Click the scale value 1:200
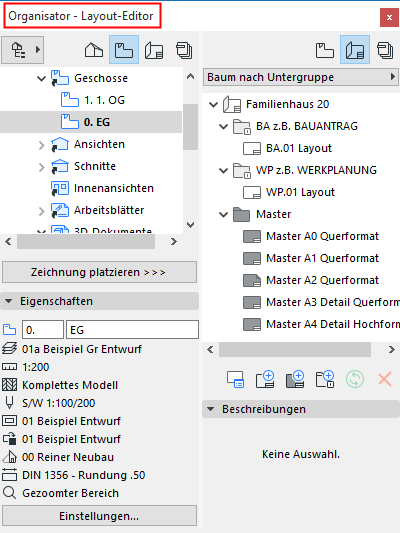This screenshot has height=533, width=400. (x=35, y=367)
